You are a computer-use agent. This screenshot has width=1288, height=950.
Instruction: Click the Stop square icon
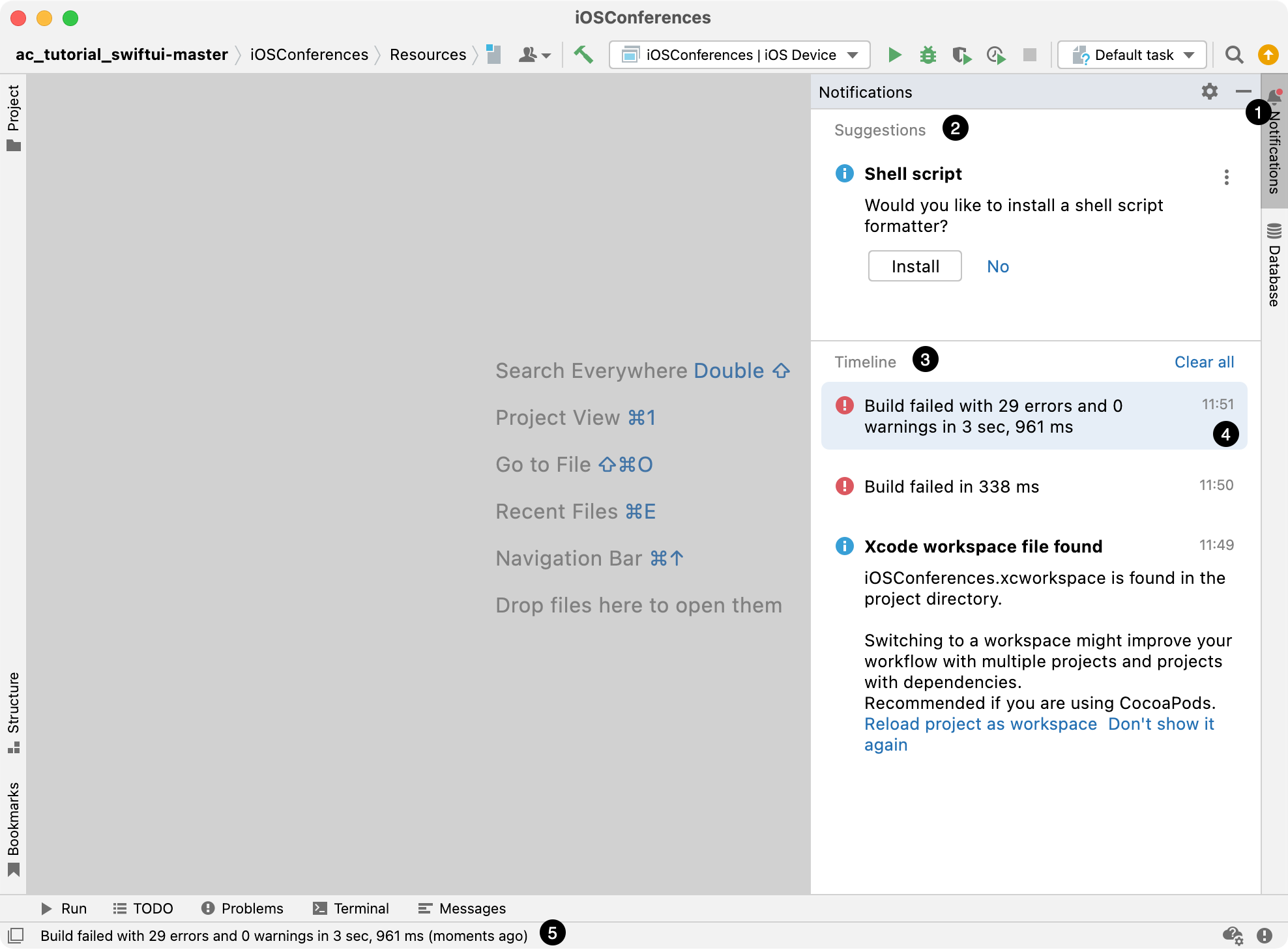point(1030,55)
